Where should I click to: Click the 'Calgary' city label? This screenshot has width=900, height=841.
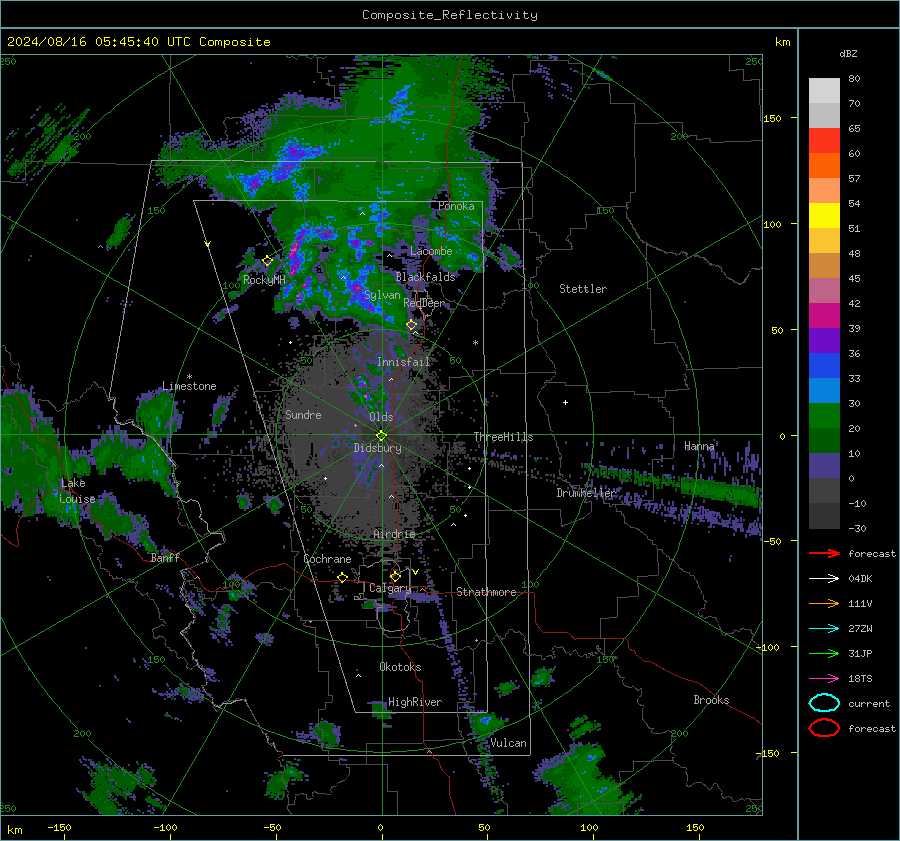pos(390,588)
